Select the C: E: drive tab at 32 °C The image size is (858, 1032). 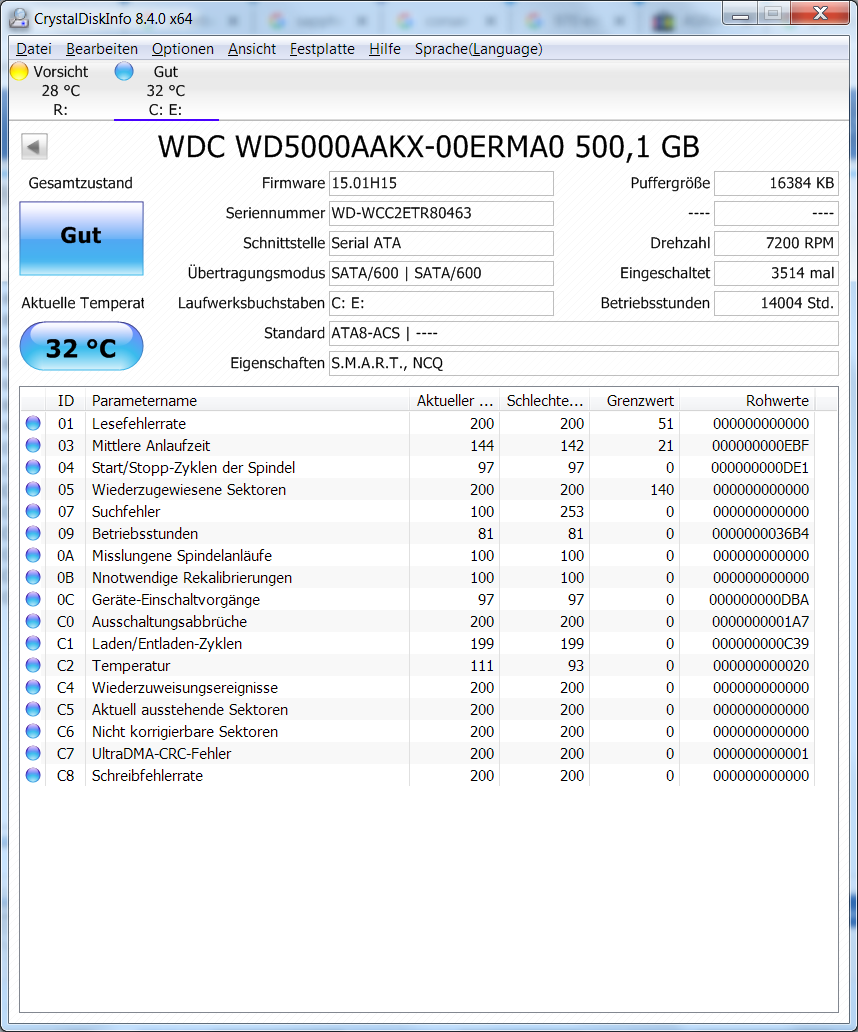pyautogui.click(x=166, y=90)
